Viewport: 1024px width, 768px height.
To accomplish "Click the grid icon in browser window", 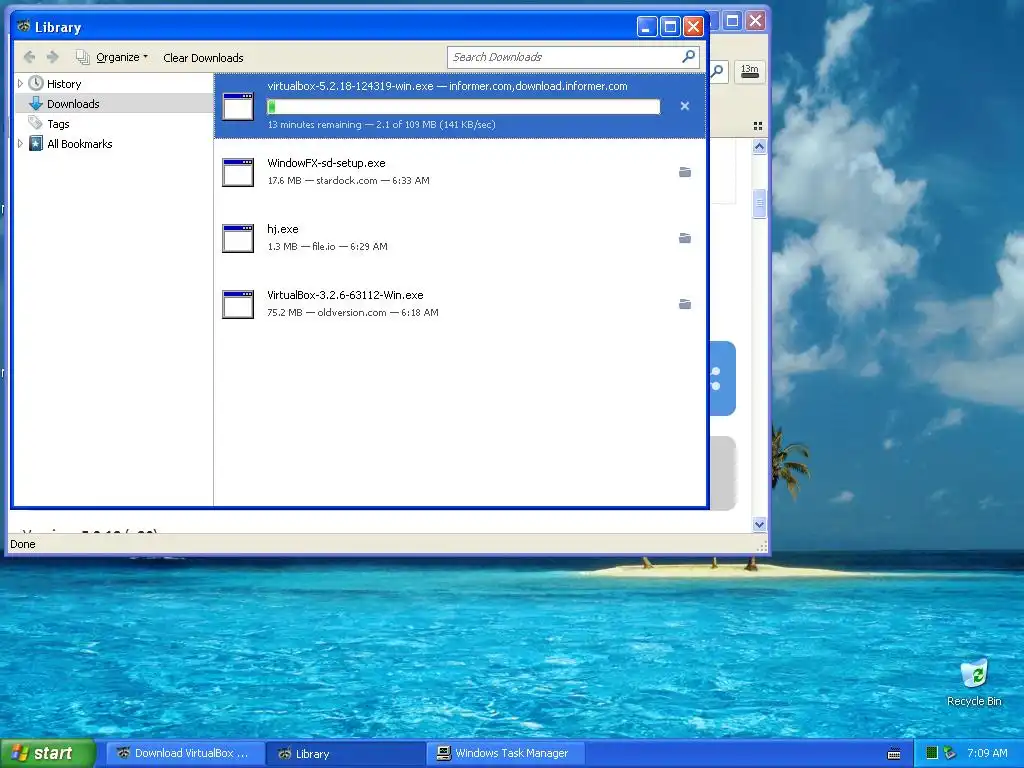I will [758, 126].
